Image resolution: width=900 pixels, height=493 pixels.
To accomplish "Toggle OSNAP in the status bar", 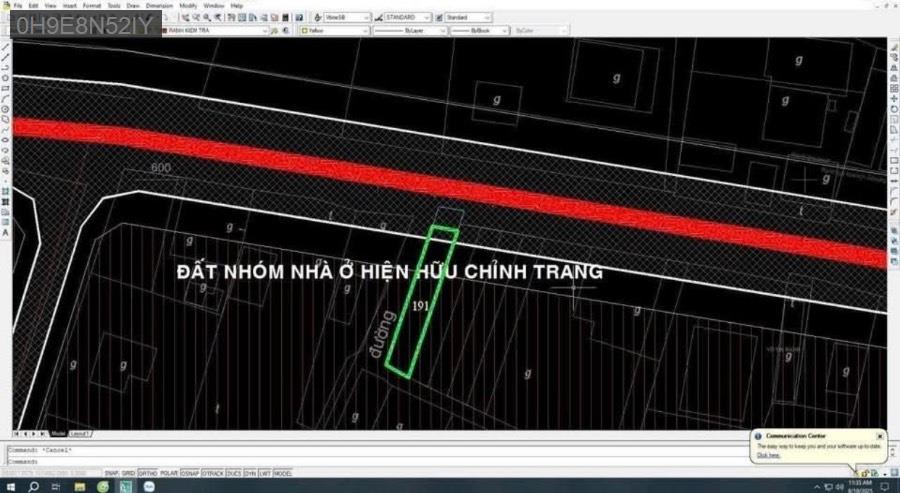I will coord(191,473).
